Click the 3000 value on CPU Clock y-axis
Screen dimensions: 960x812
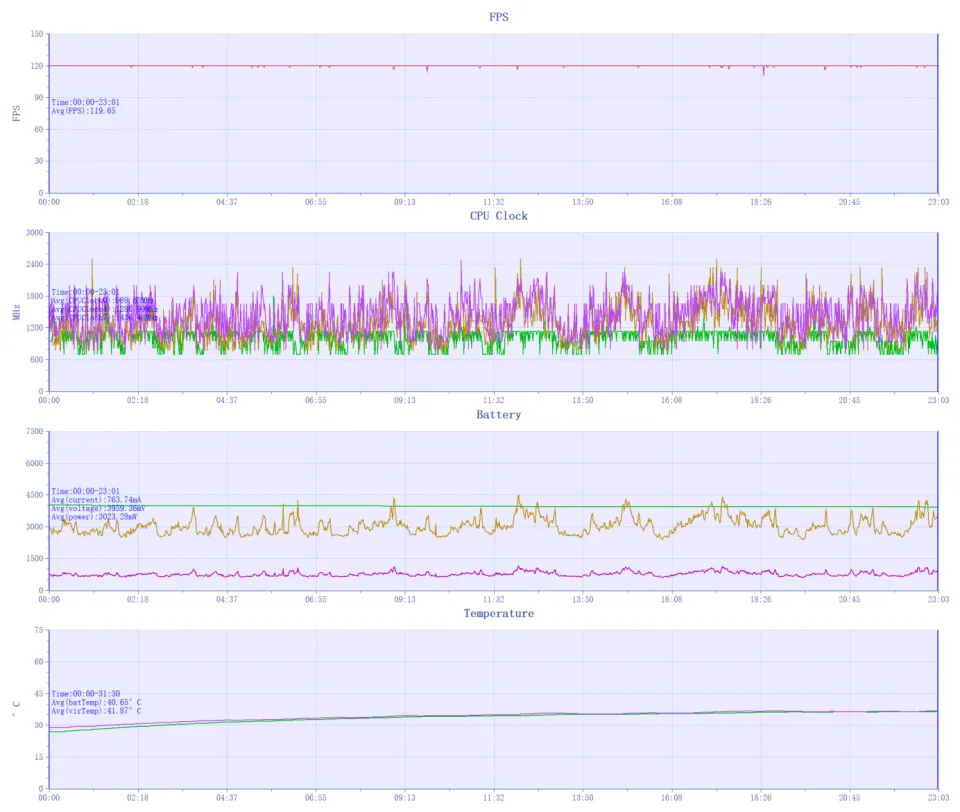coord(35,233)
